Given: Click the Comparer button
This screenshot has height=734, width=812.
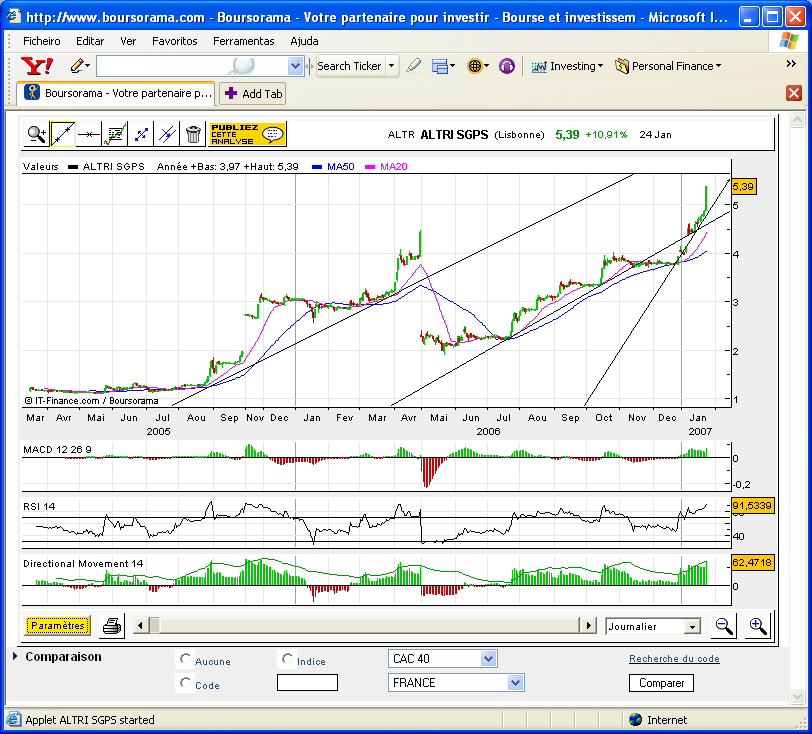Looking at the screenshot, I should [x=661, y=683].
